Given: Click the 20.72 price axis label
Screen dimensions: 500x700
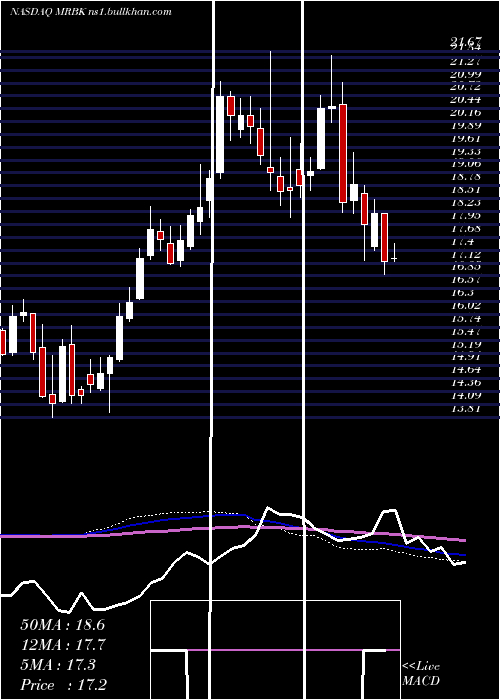Looking at the screenshot, I should pos(466,87).
